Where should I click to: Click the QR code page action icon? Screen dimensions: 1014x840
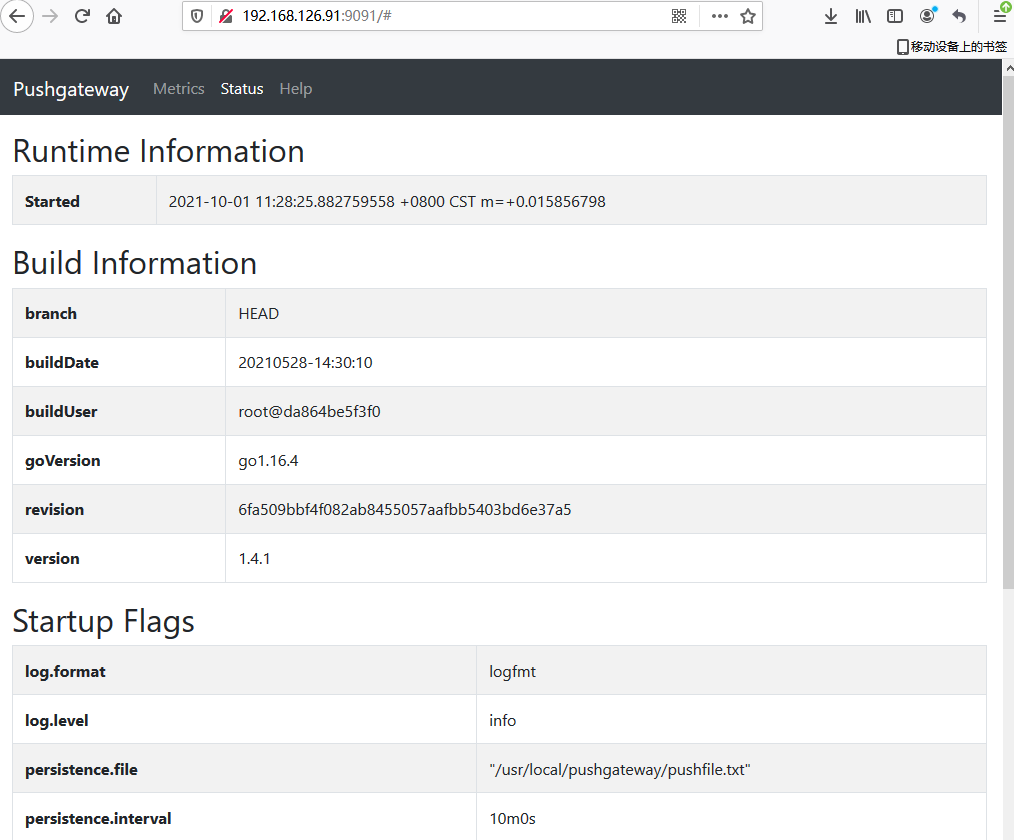click(x=679, y=16)
